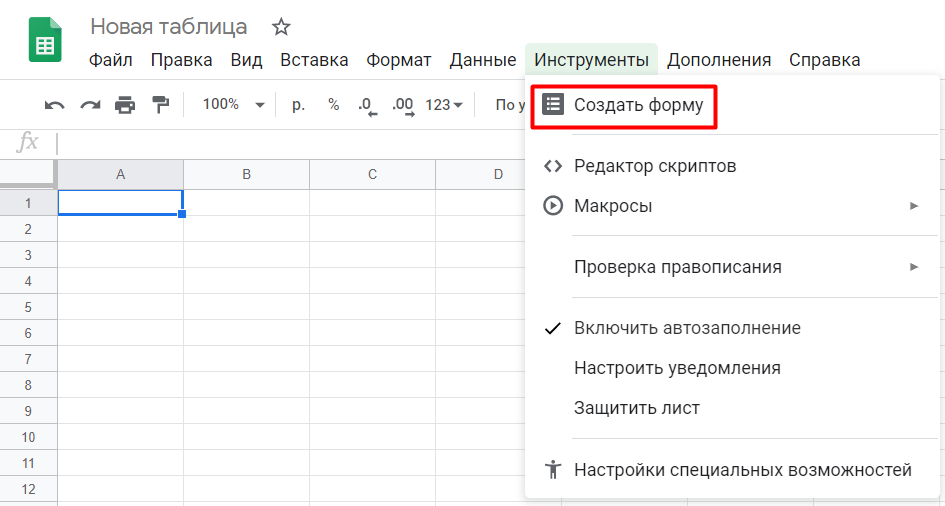Screen dimensions: 945x506
Task: Select row 8 header
Action: [28, 385]
